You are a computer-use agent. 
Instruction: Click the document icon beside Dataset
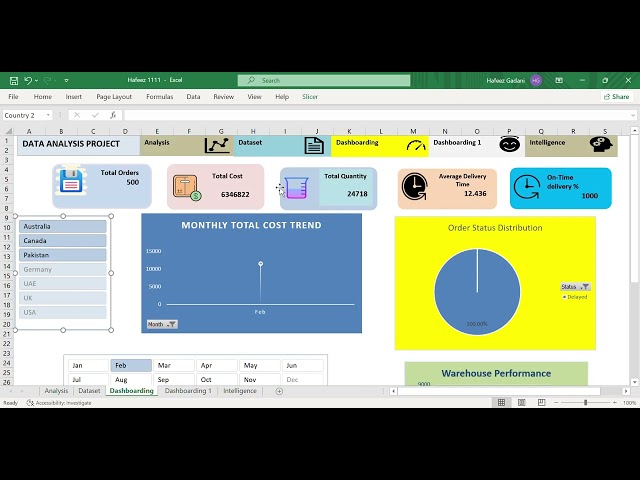314,146
